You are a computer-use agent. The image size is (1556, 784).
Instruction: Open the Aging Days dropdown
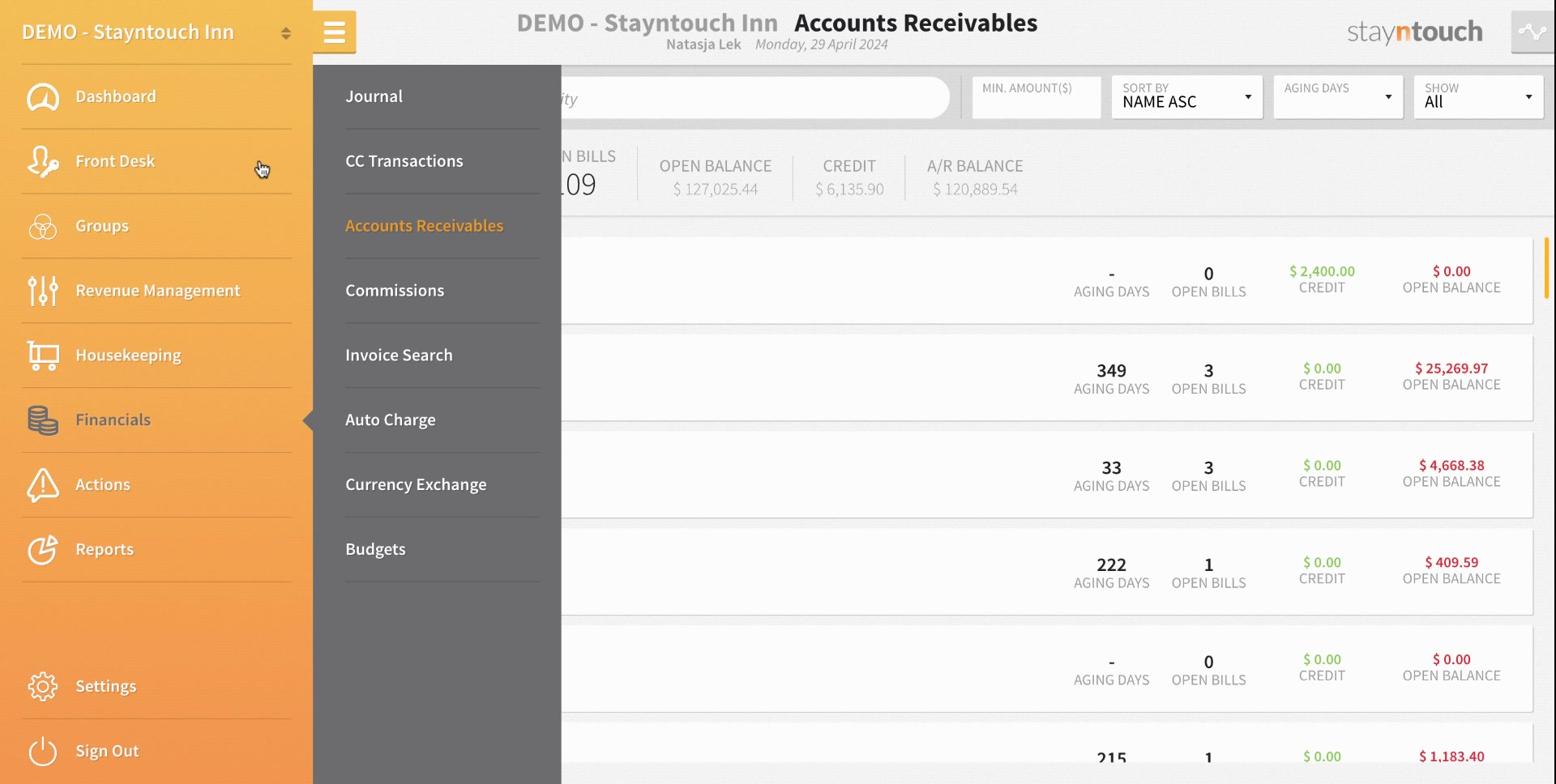[1338, 97]
